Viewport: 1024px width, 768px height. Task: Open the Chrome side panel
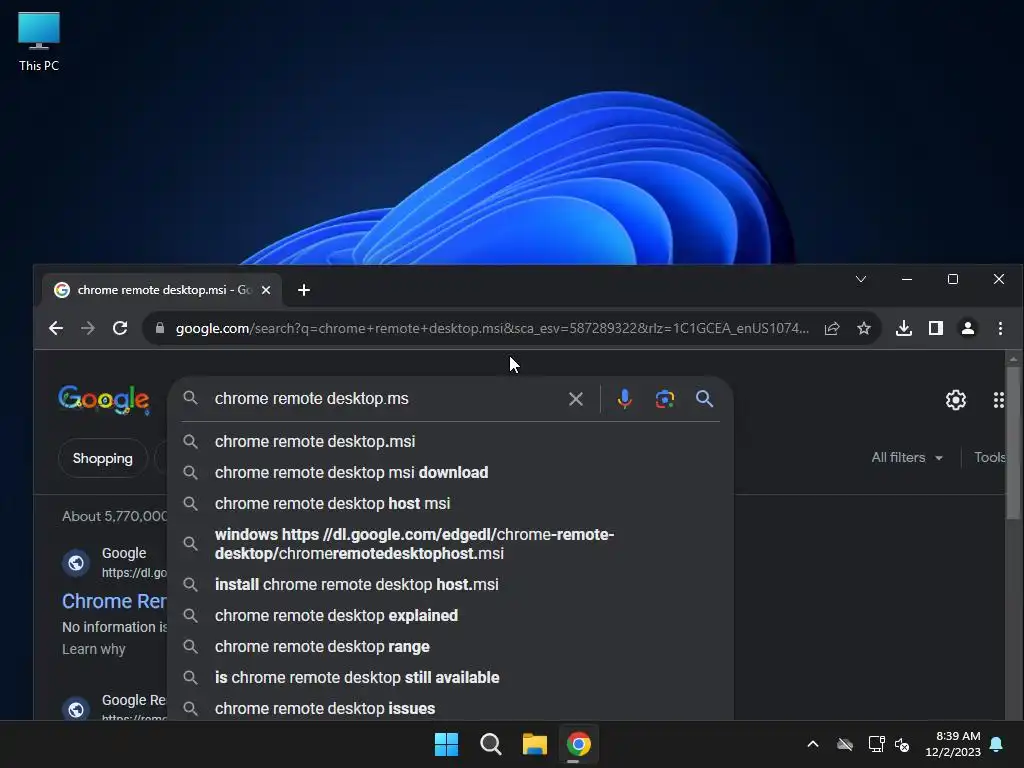[x=935, y=328]
